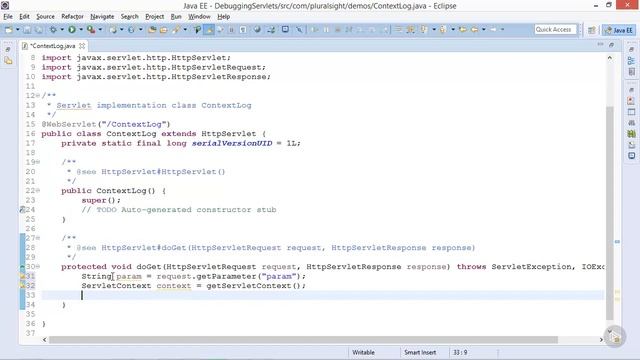Screen dimensions: 640x360
Task: Open the New file dropdown arrow
Action: click(x=18, y=30)
